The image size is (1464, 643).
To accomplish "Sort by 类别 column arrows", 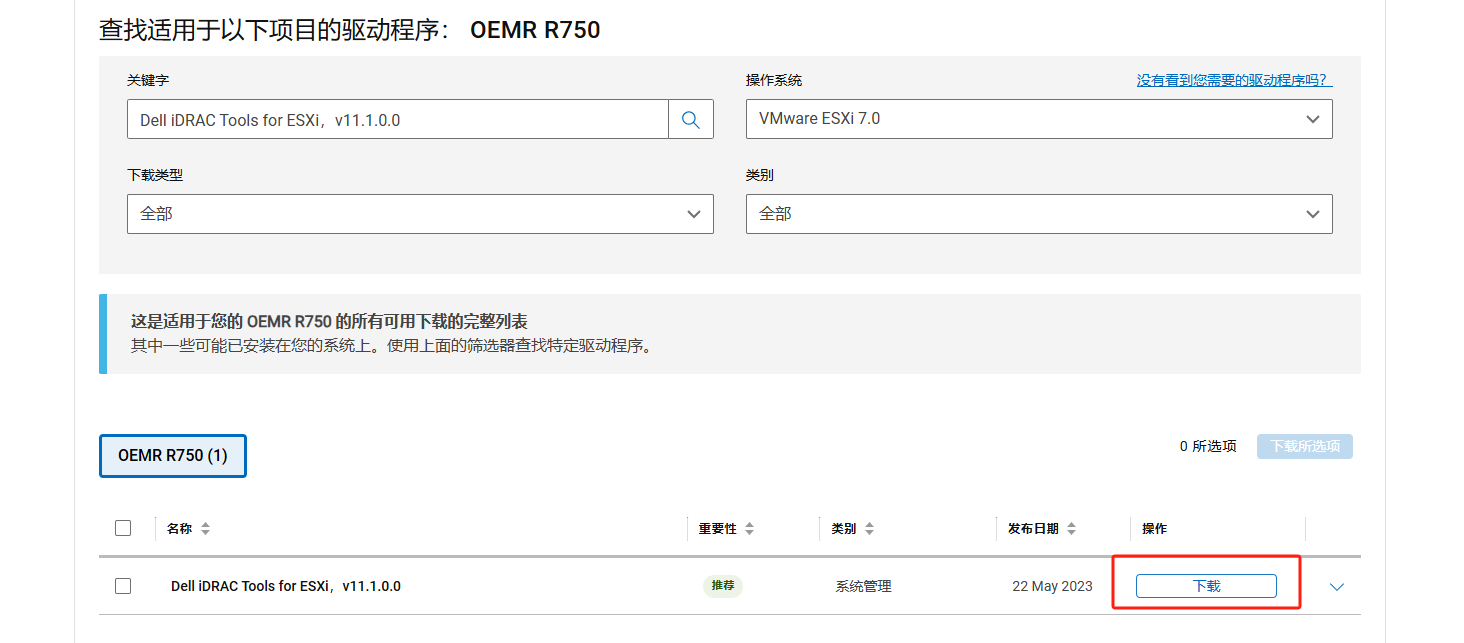I will [x=869, y=529].
